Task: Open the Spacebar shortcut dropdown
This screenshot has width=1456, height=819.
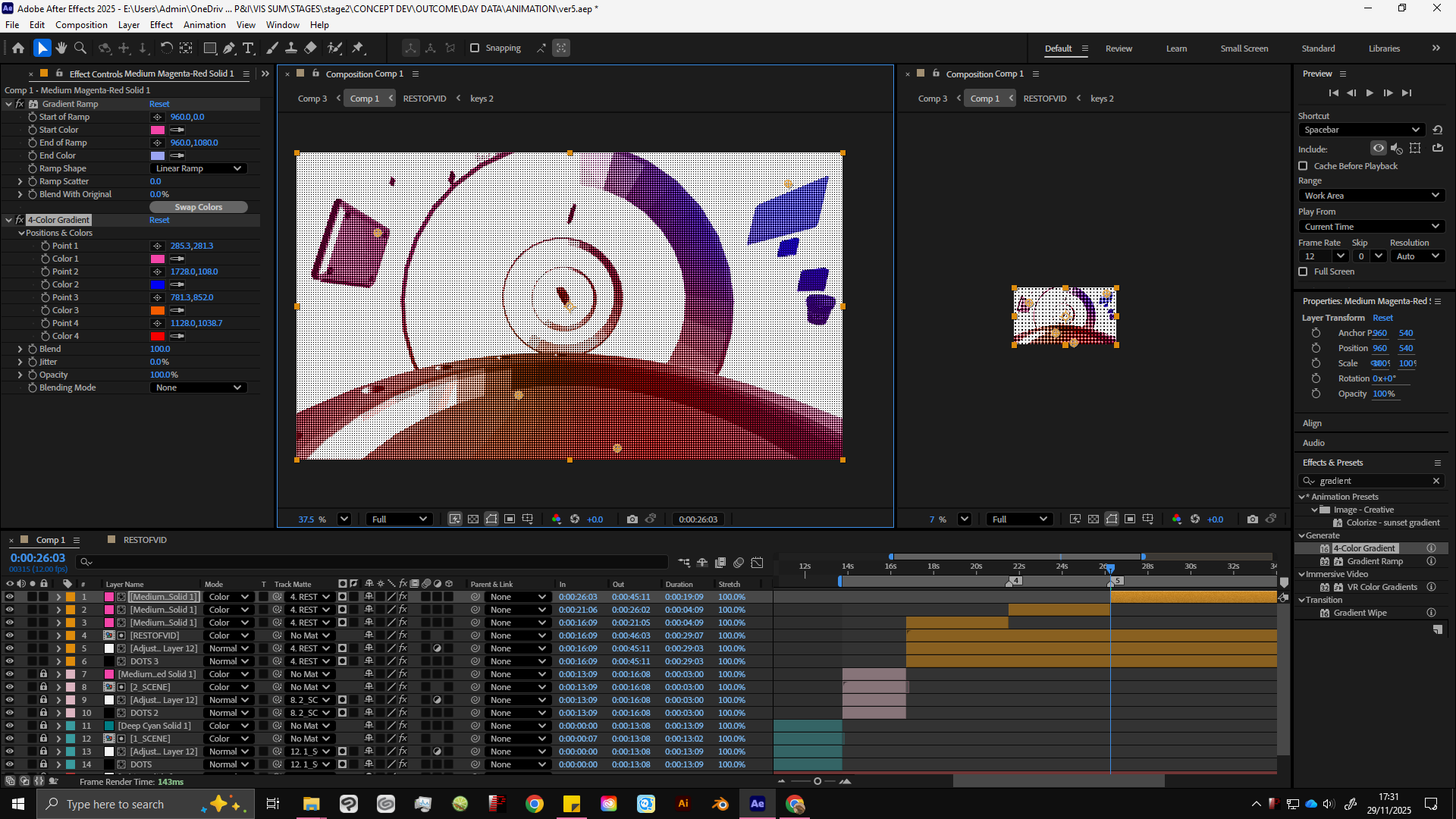Action: [x=1362, y=130]
